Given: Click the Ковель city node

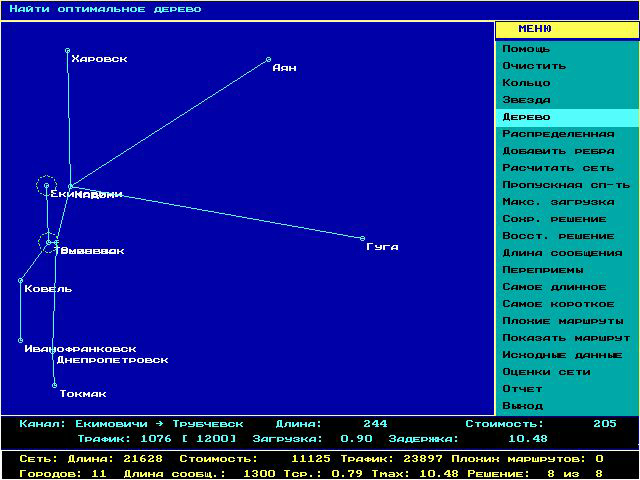Looking at the screenshot, I should click(x=20, y=280).
